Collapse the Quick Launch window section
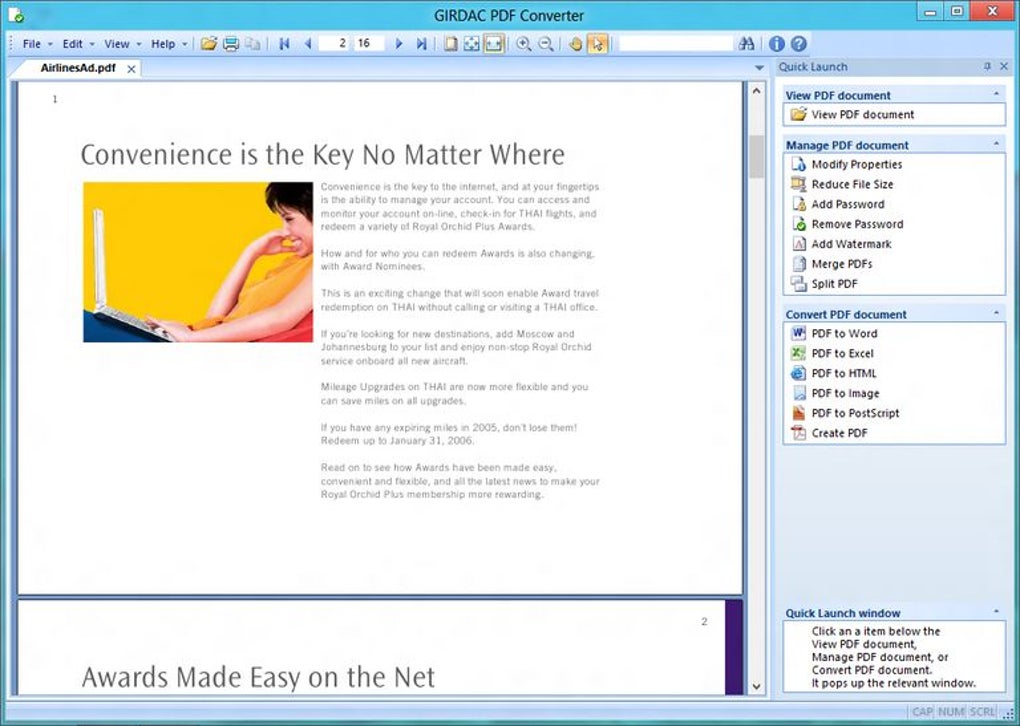Viewport: 1020px width, 726px height. pyautogui.click(x=996, y=612)
